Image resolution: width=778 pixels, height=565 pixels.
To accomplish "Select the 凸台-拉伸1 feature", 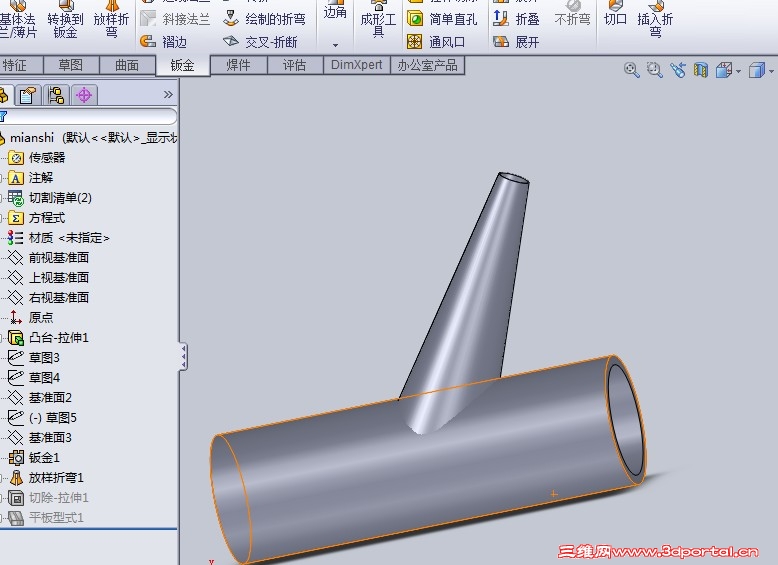I will (x=49, y=338).
